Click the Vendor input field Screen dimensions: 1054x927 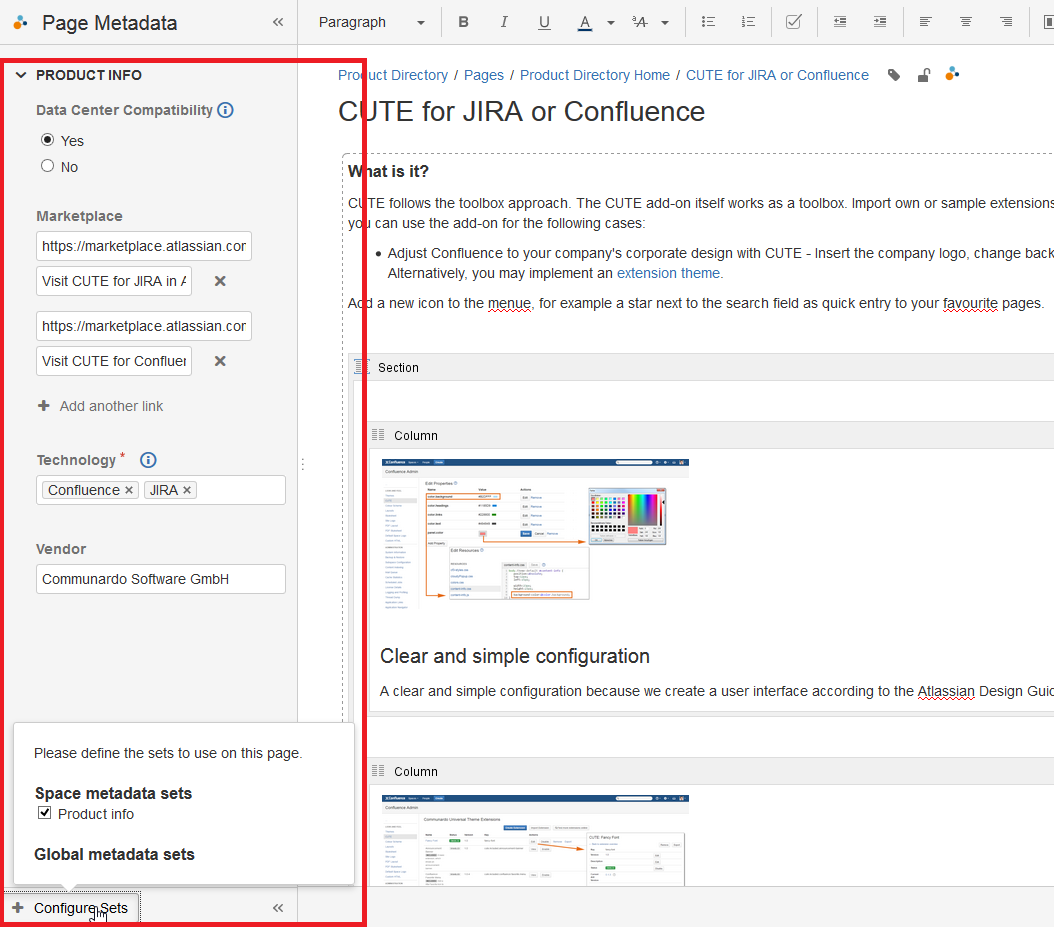pyautogui.click(x=161, y=579)
